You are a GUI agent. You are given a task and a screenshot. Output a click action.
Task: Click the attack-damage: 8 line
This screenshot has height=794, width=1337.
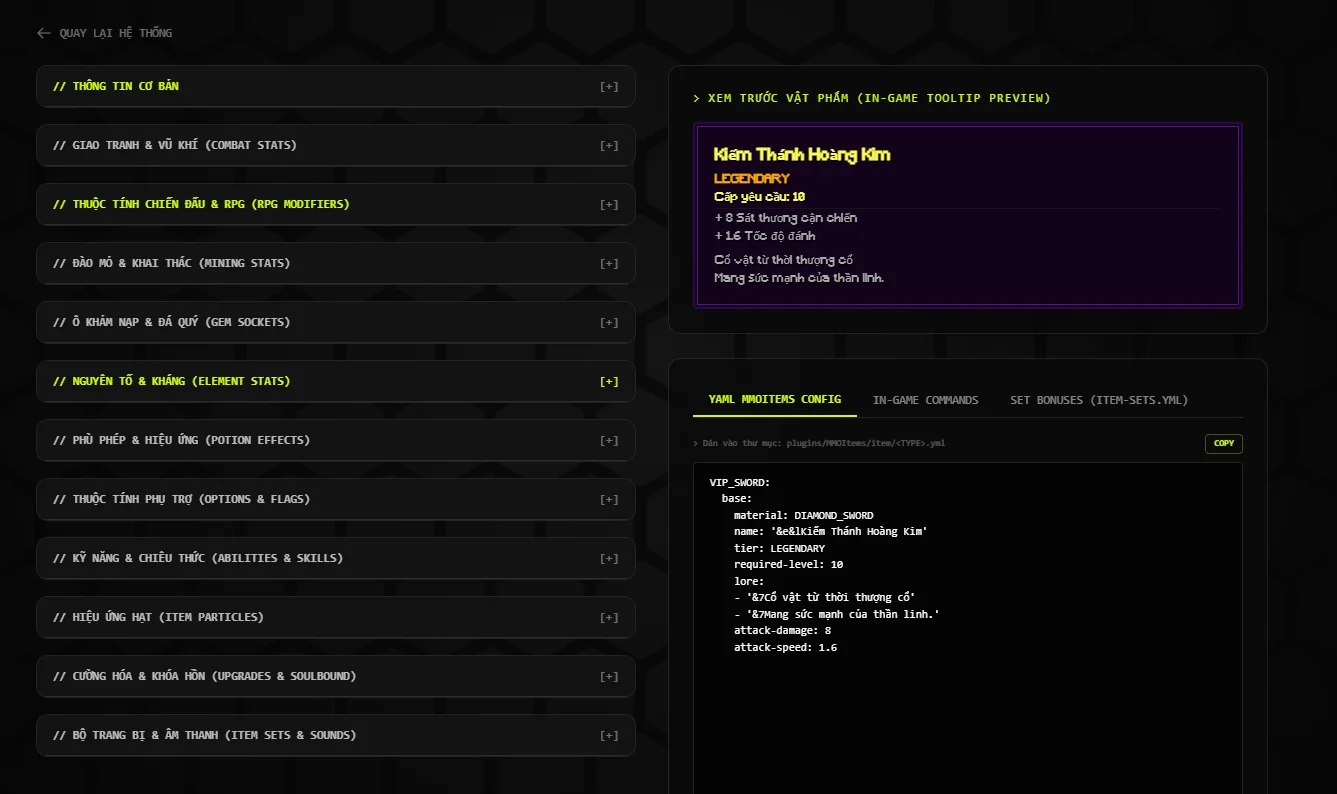(782, 631)
